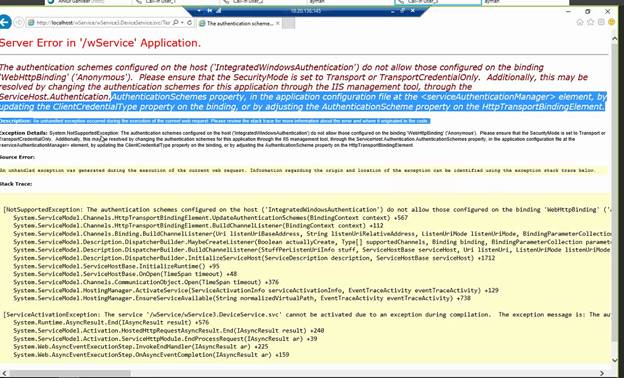Click the 'ServiceHostBase.OnOpen(TimeSpan timeout) +48' line
This screenshot has height=378, width=624.
tap(125, 274)
